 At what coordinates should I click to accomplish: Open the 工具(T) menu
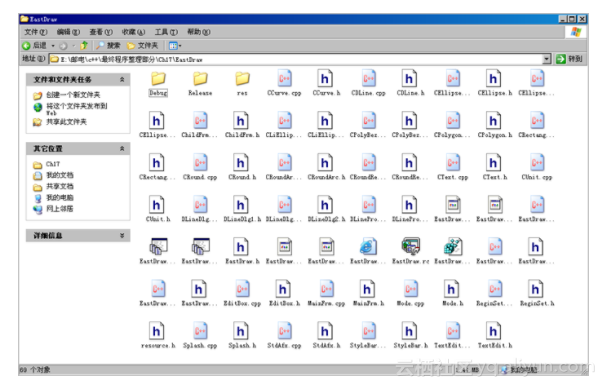coord(166,32)
